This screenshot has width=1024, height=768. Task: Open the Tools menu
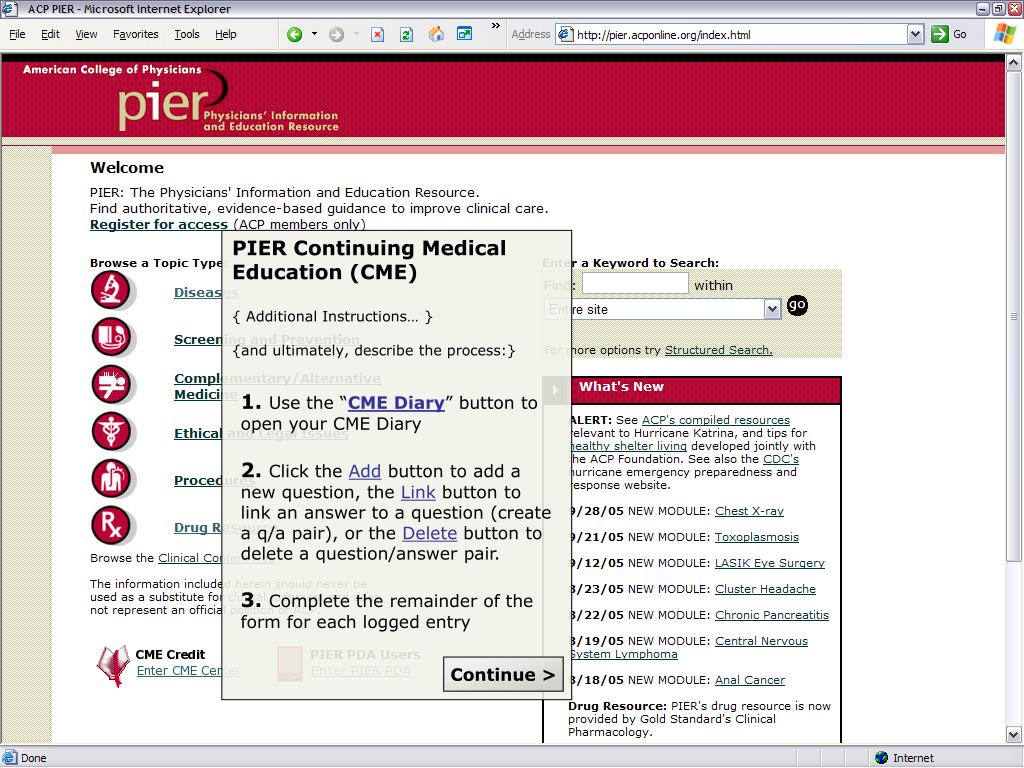187,35
